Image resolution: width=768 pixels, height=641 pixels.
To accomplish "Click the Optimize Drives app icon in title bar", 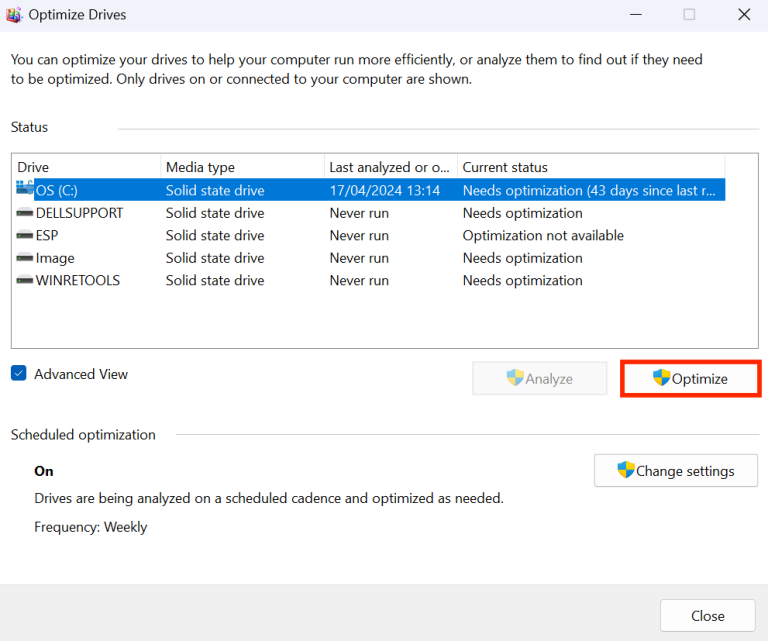I will point(14,15).
